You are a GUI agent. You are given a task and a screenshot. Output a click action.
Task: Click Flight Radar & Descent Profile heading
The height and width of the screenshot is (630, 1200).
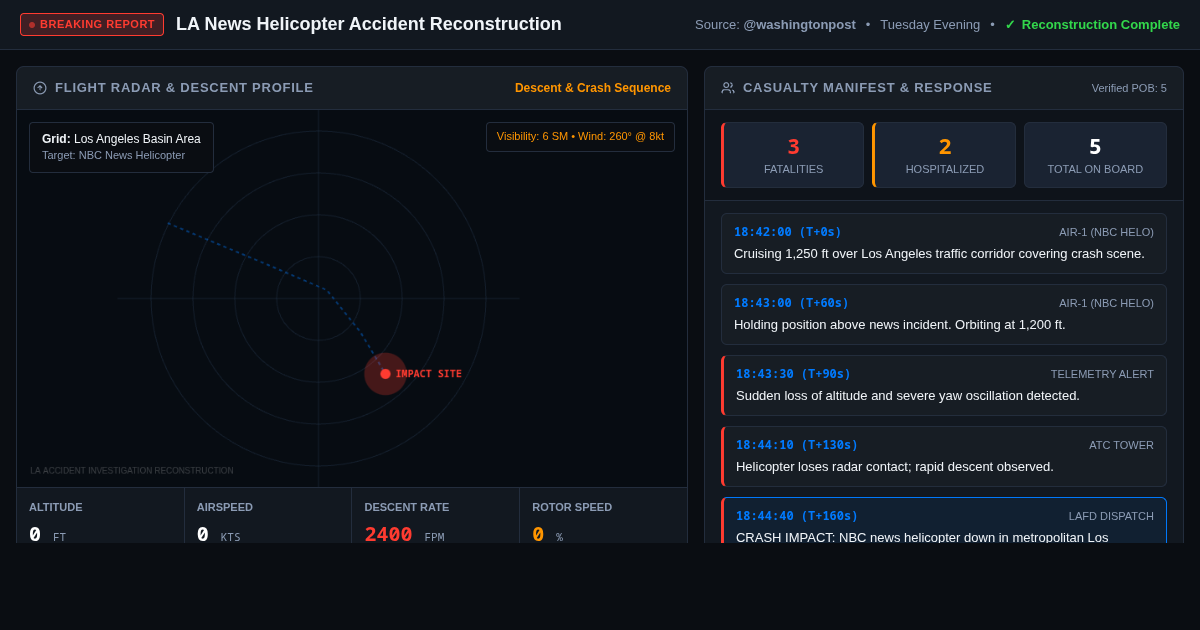coord(184,88)
